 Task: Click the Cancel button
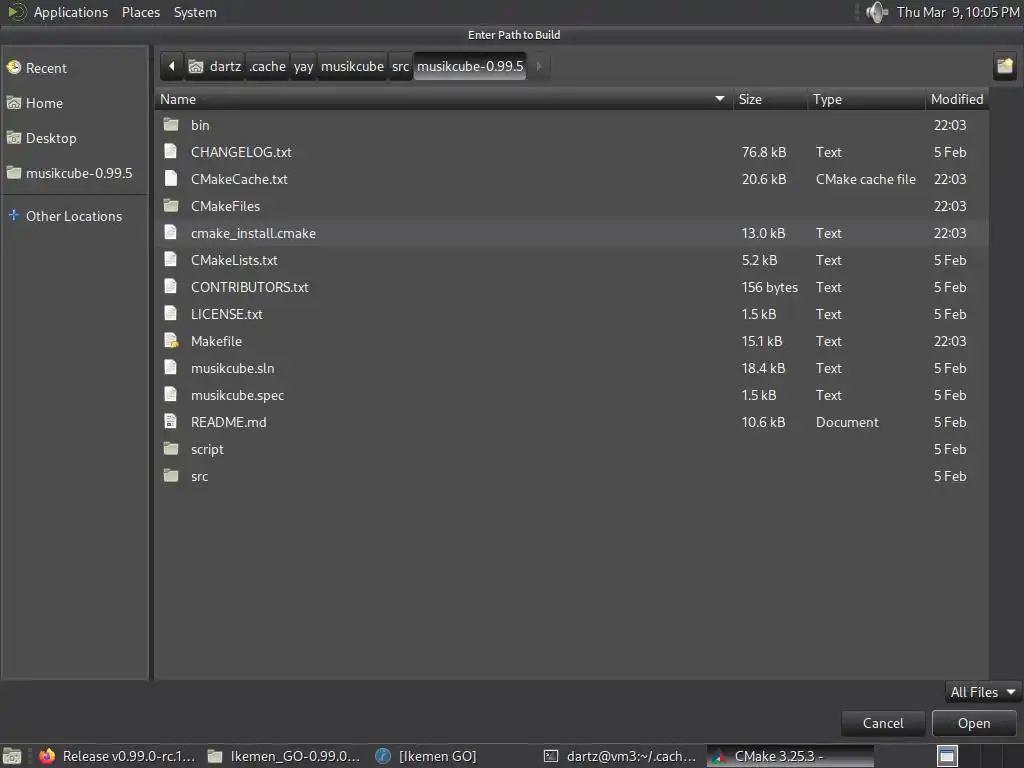coord(883,723)
